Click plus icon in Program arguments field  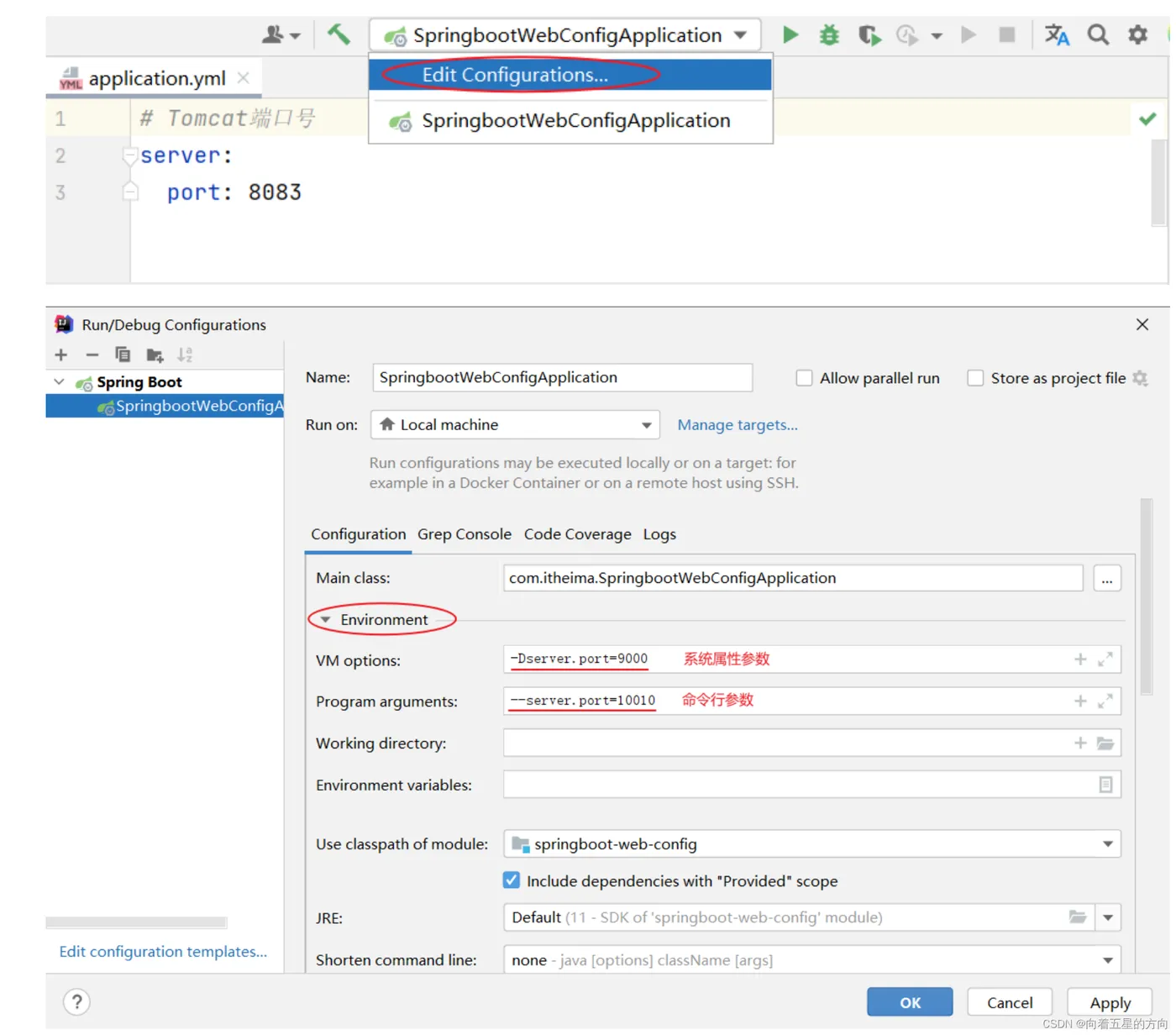pos(1080,701)
